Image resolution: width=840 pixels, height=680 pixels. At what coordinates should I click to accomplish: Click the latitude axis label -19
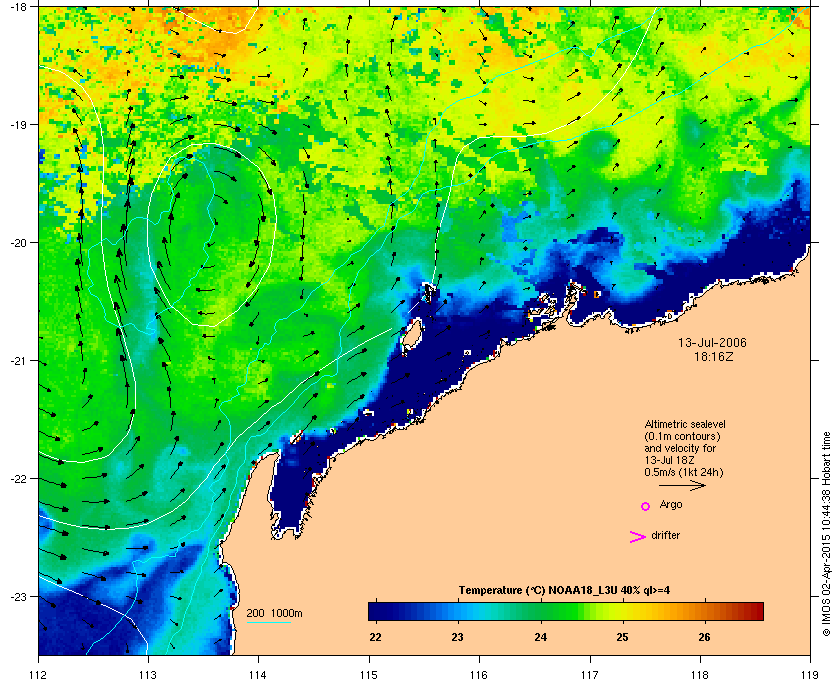pyautogui.click(x=18, y=125)
